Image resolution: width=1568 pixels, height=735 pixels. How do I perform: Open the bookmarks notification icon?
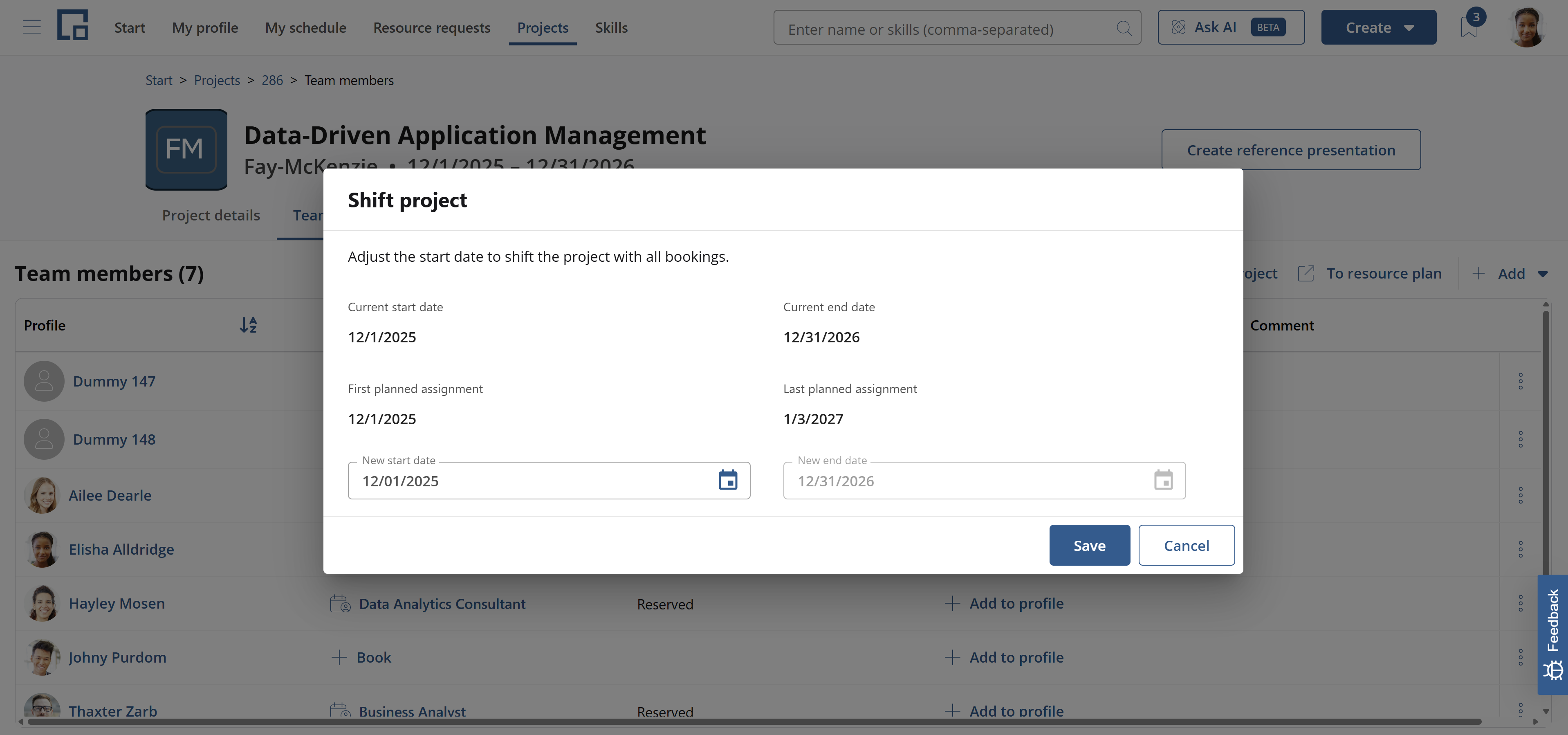click(1469, 27)
